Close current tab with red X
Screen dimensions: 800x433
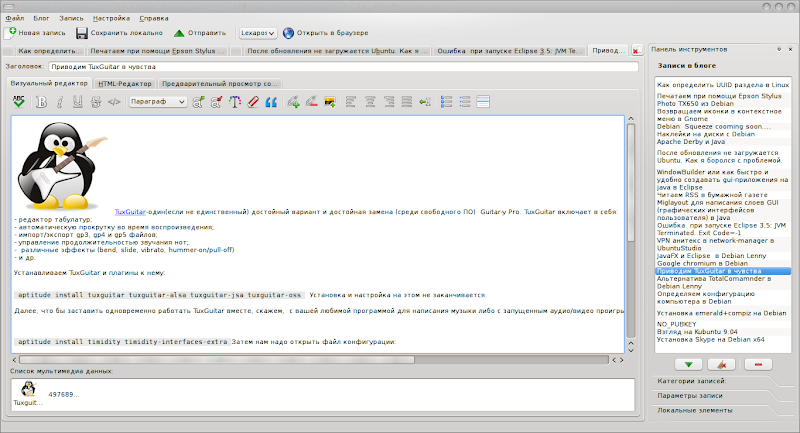(636, 51)
